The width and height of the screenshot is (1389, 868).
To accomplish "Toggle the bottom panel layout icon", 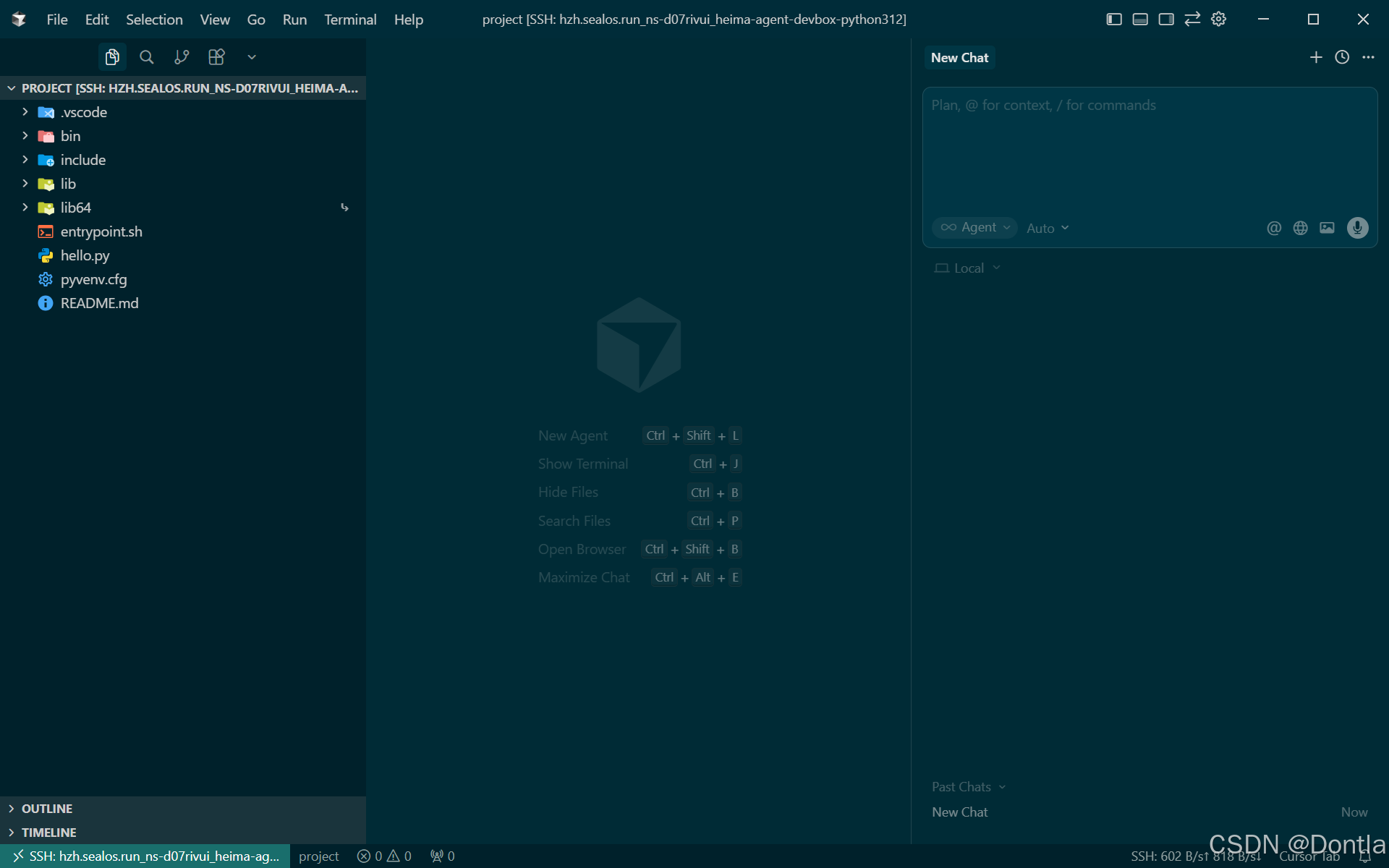I will click(1140, 20).
